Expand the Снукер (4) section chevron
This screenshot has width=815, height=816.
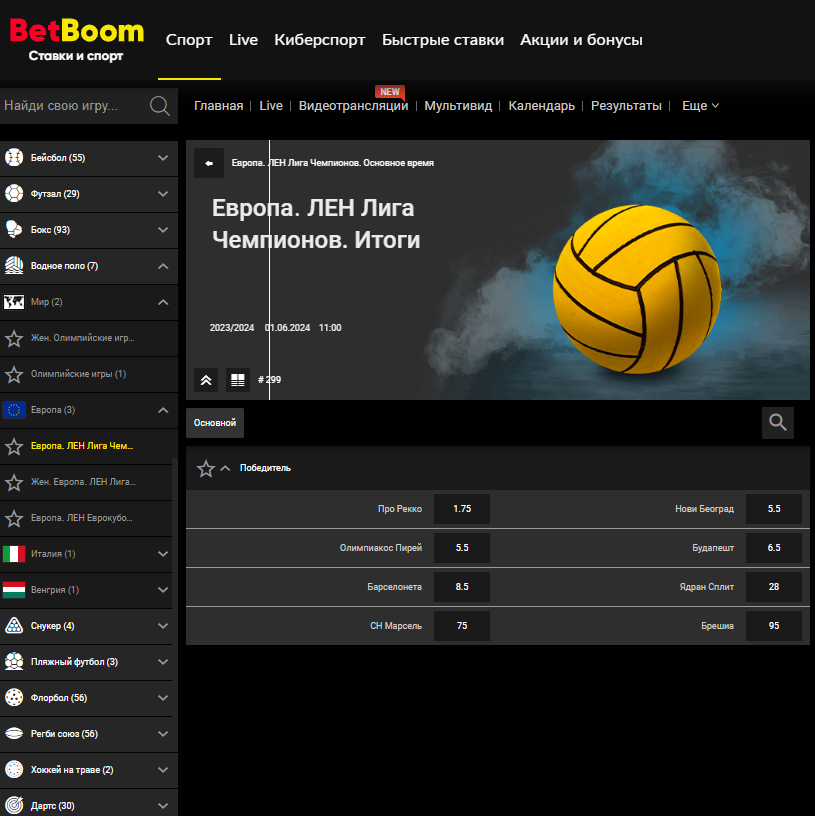coord(163,626)
